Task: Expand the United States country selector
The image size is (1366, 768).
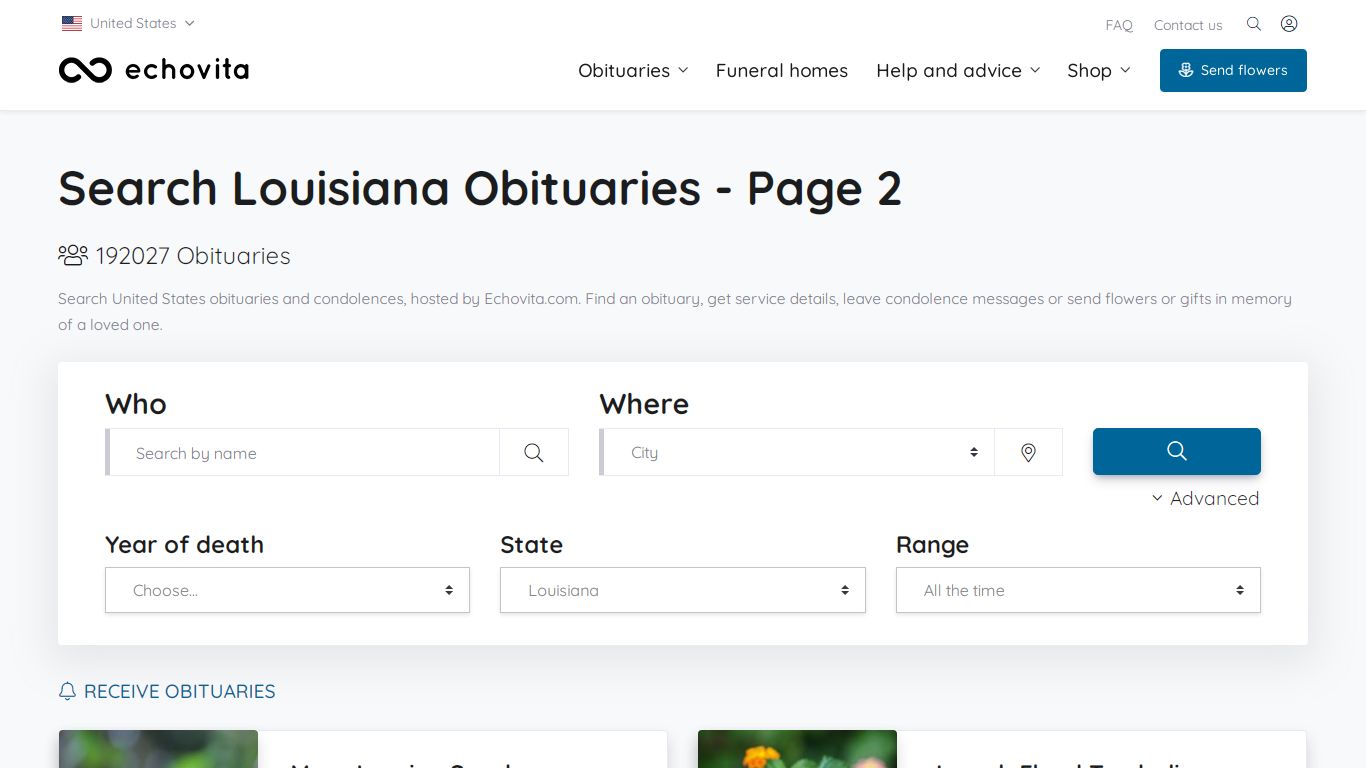Action: pyautogui.click(x=128, y=23)
